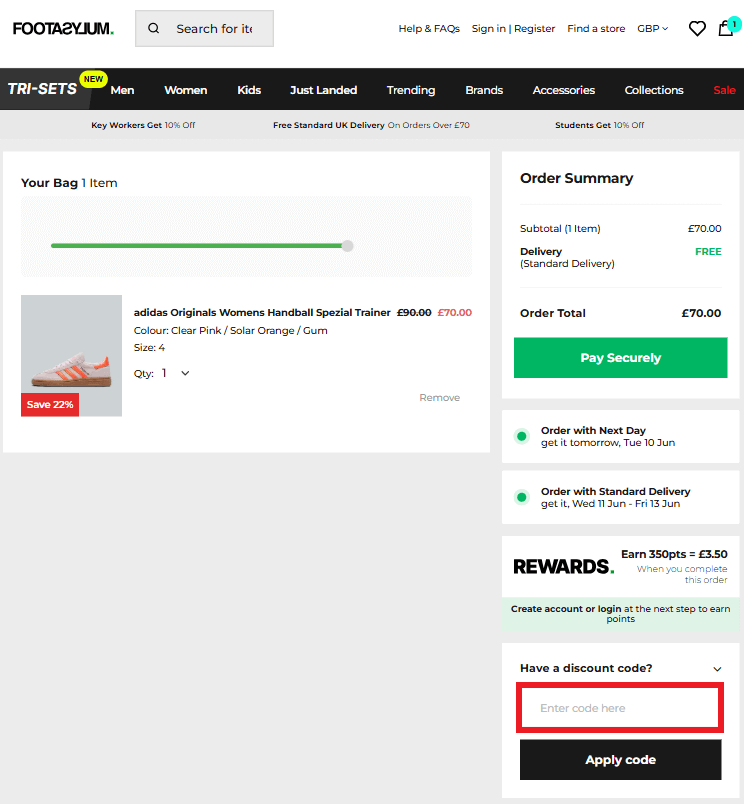Image resolution: width=744 pixels, height=804 pixels.
Task: Open the Kids menu
Action: click(x=249, y=90)
